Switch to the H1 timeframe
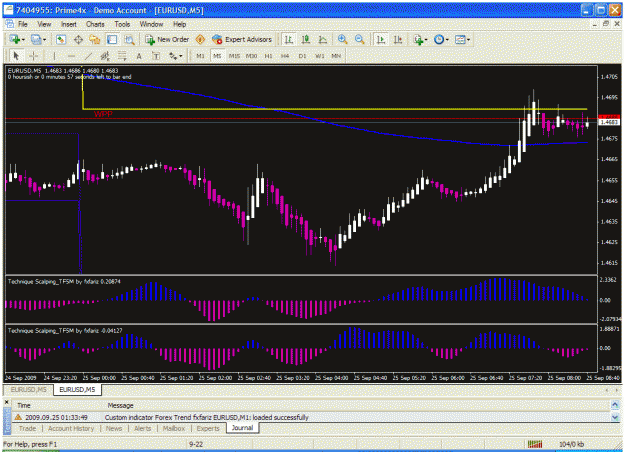This screenshot has width=625, height=452. pyautogui.click(x=268, y=56)
